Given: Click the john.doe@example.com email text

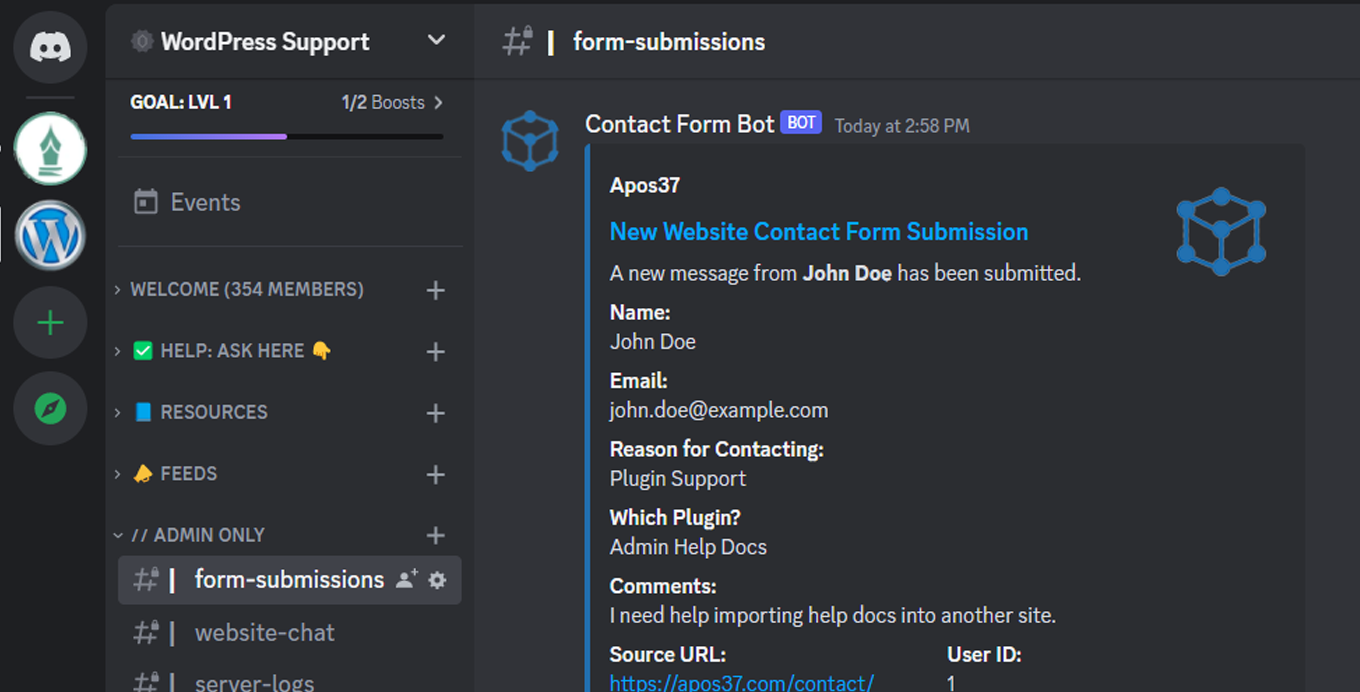Looking at the screenshot, I should pos(719,410).
